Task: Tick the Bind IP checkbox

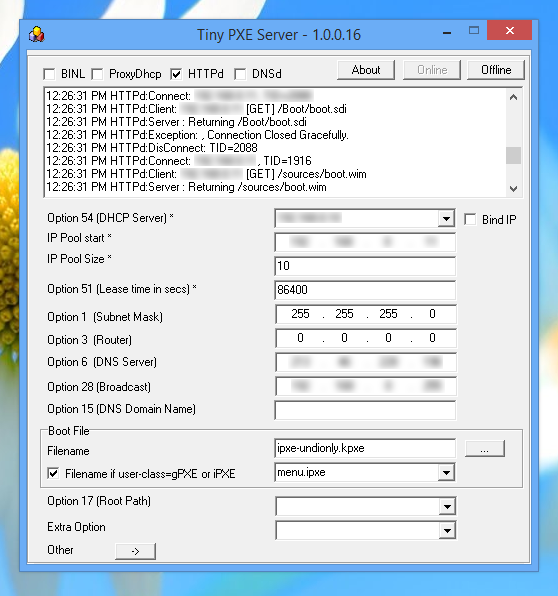Action: [x=470, y=220]
